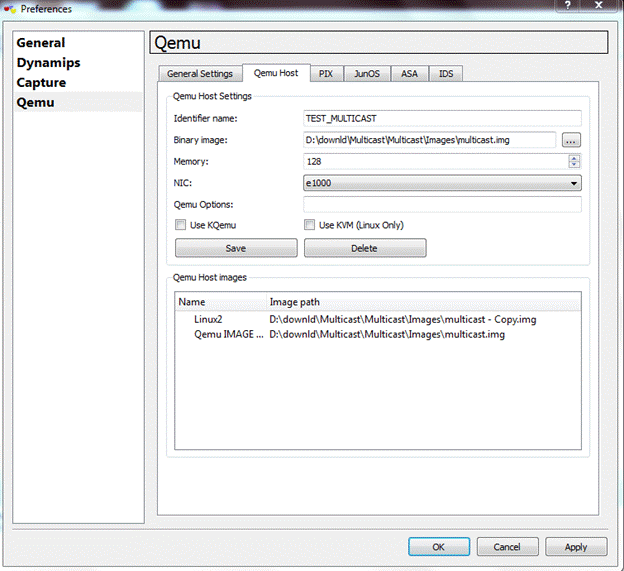This screenshot has width=624, height=571.
Task: Sort by the Image path column header
Action: [423, 302]
